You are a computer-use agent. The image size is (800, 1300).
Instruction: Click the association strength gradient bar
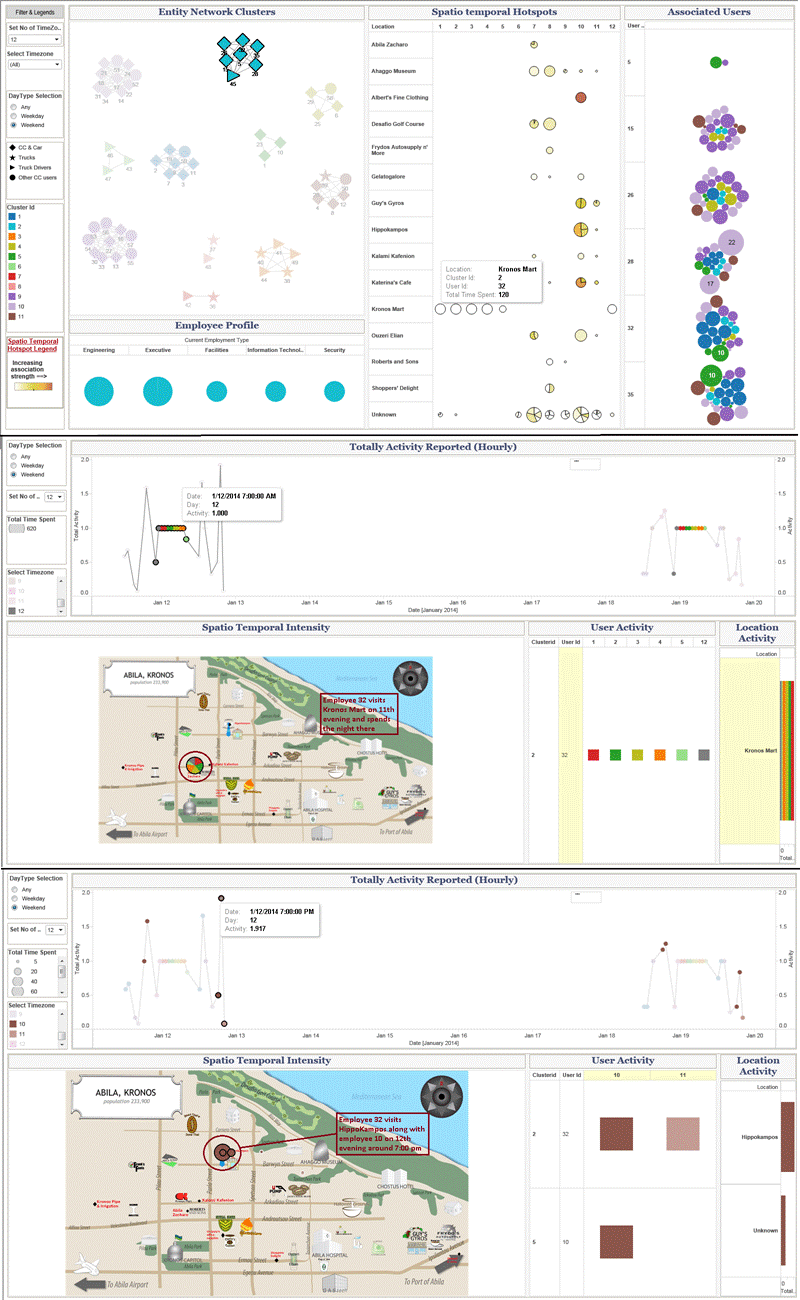[x=35, y=386]
